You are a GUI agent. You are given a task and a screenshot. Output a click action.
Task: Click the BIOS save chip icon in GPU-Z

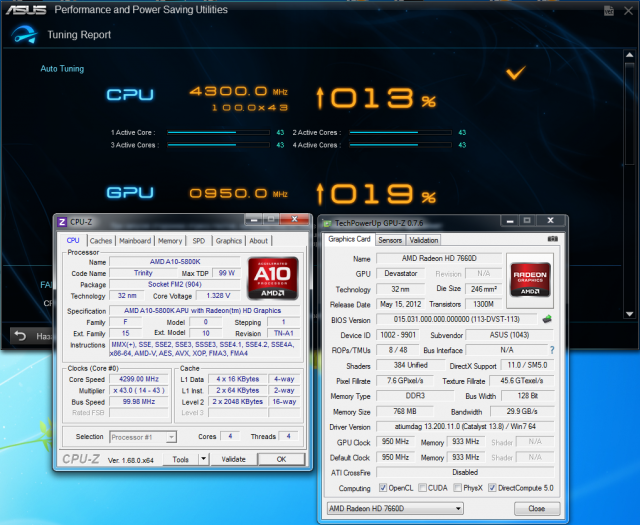point(547,319)
